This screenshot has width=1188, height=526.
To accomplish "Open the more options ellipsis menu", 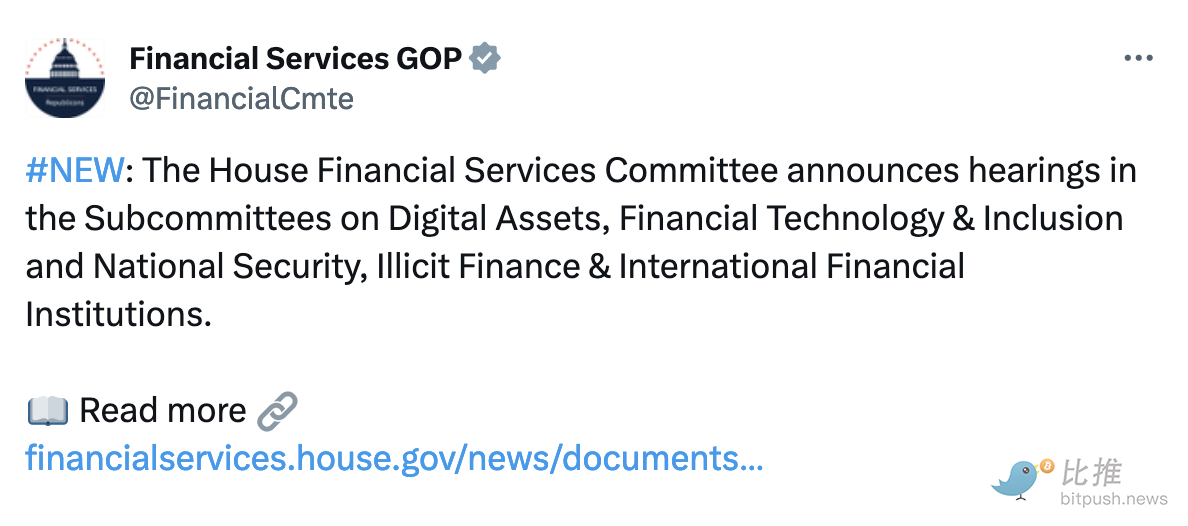I will click(x=1138, y=59).
